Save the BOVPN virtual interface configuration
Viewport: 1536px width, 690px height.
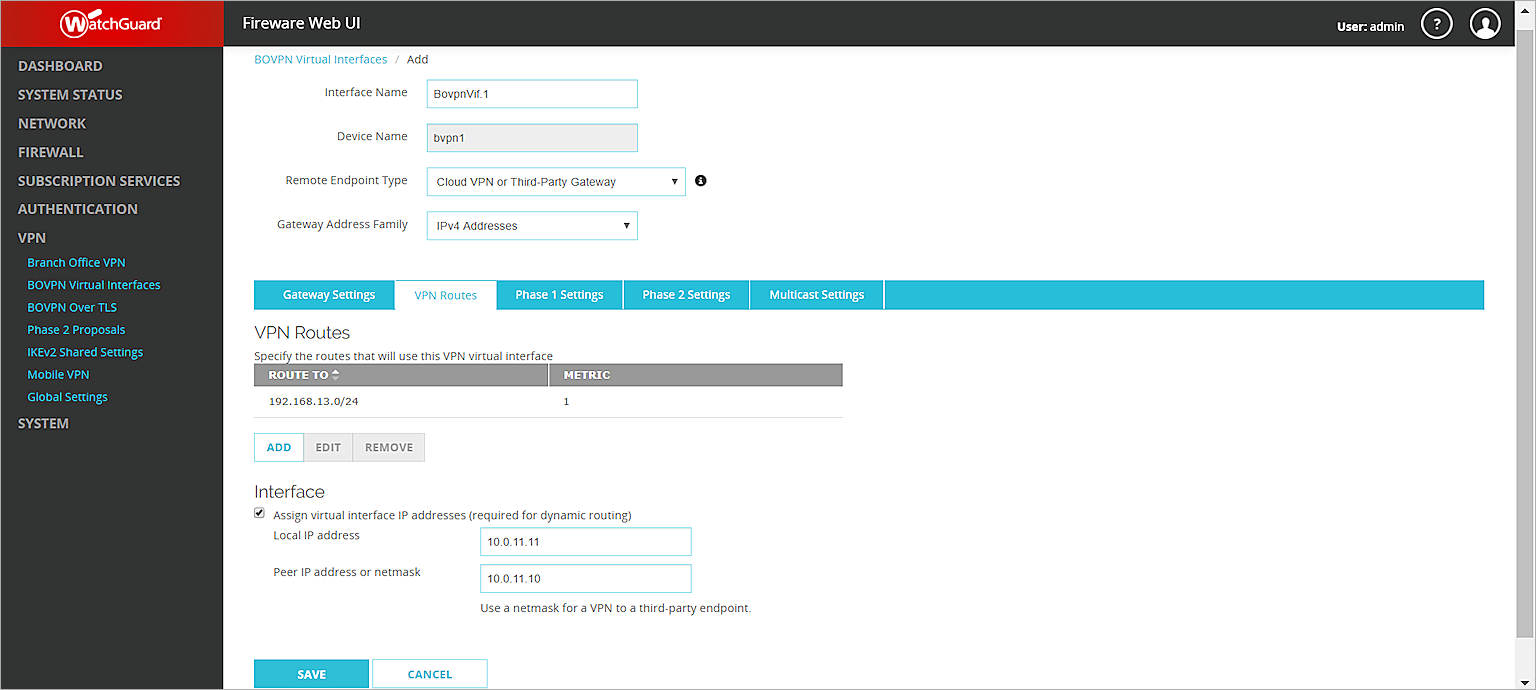coord(311,673)
